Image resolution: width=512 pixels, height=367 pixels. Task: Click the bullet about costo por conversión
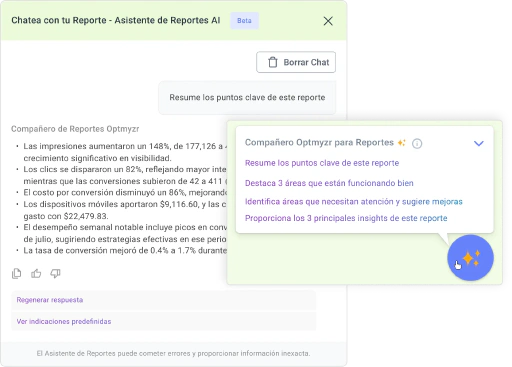click(x=122, y=193)
